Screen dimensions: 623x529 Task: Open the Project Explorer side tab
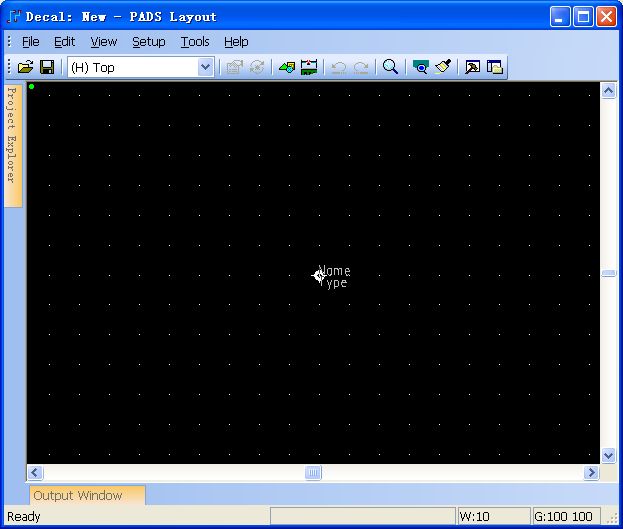(13, 145)
